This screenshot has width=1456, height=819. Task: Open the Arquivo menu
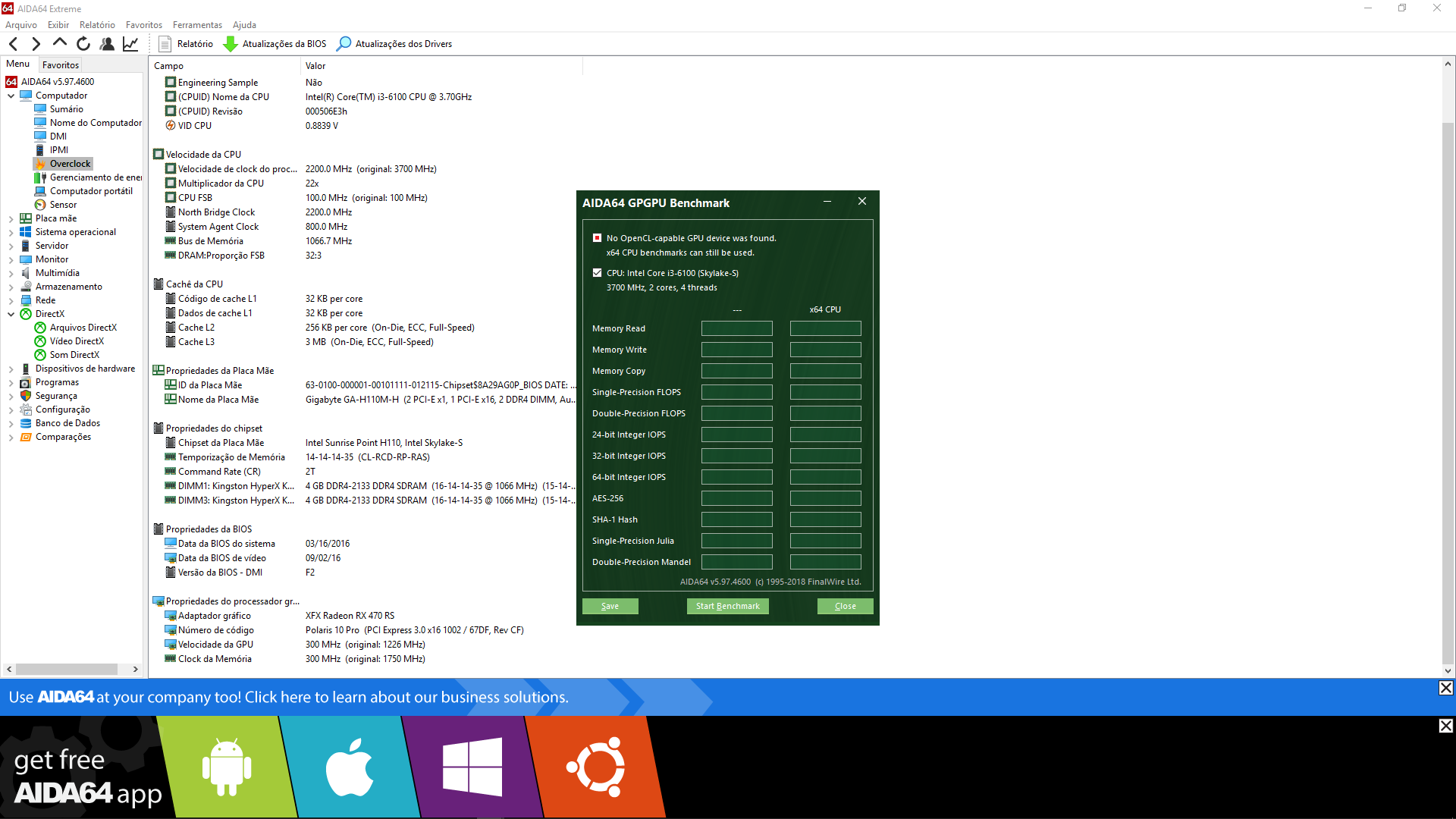(20, 25)
